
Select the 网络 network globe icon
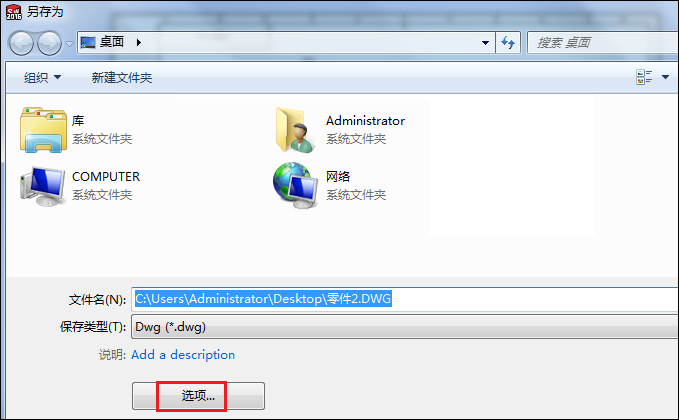coord(296,185)
